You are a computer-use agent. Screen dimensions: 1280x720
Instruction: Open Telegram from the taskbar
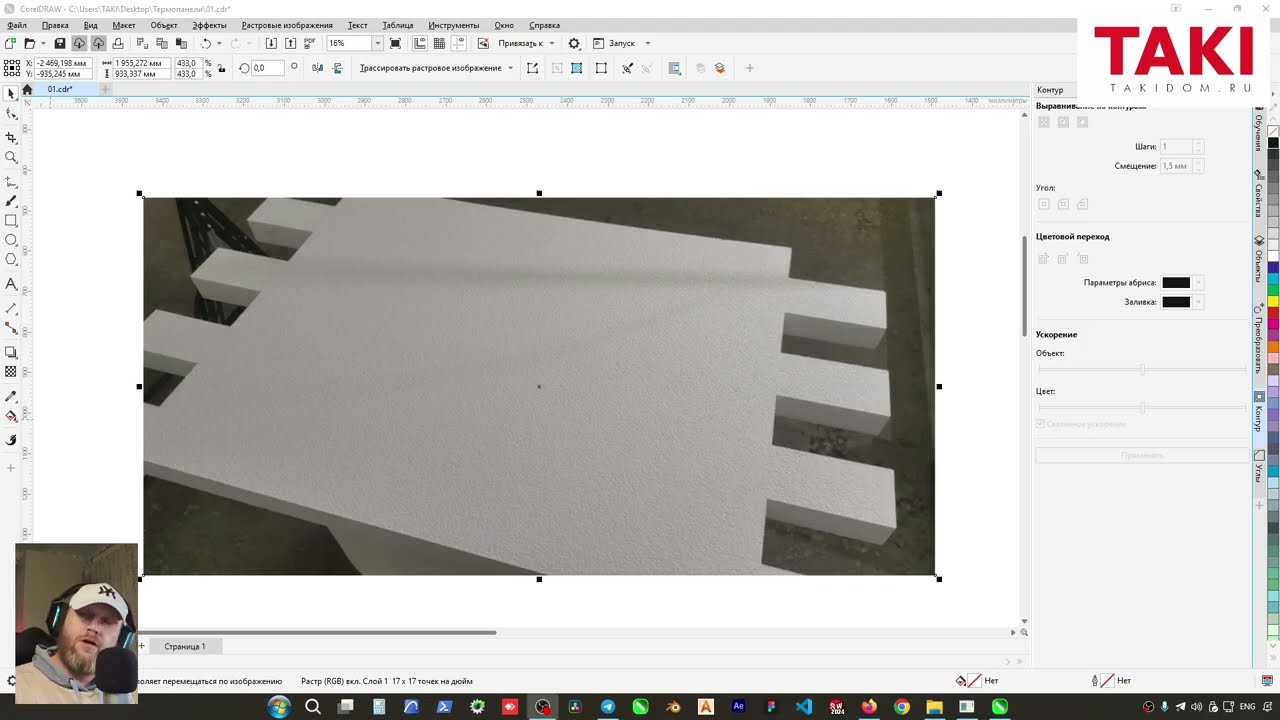608,707
